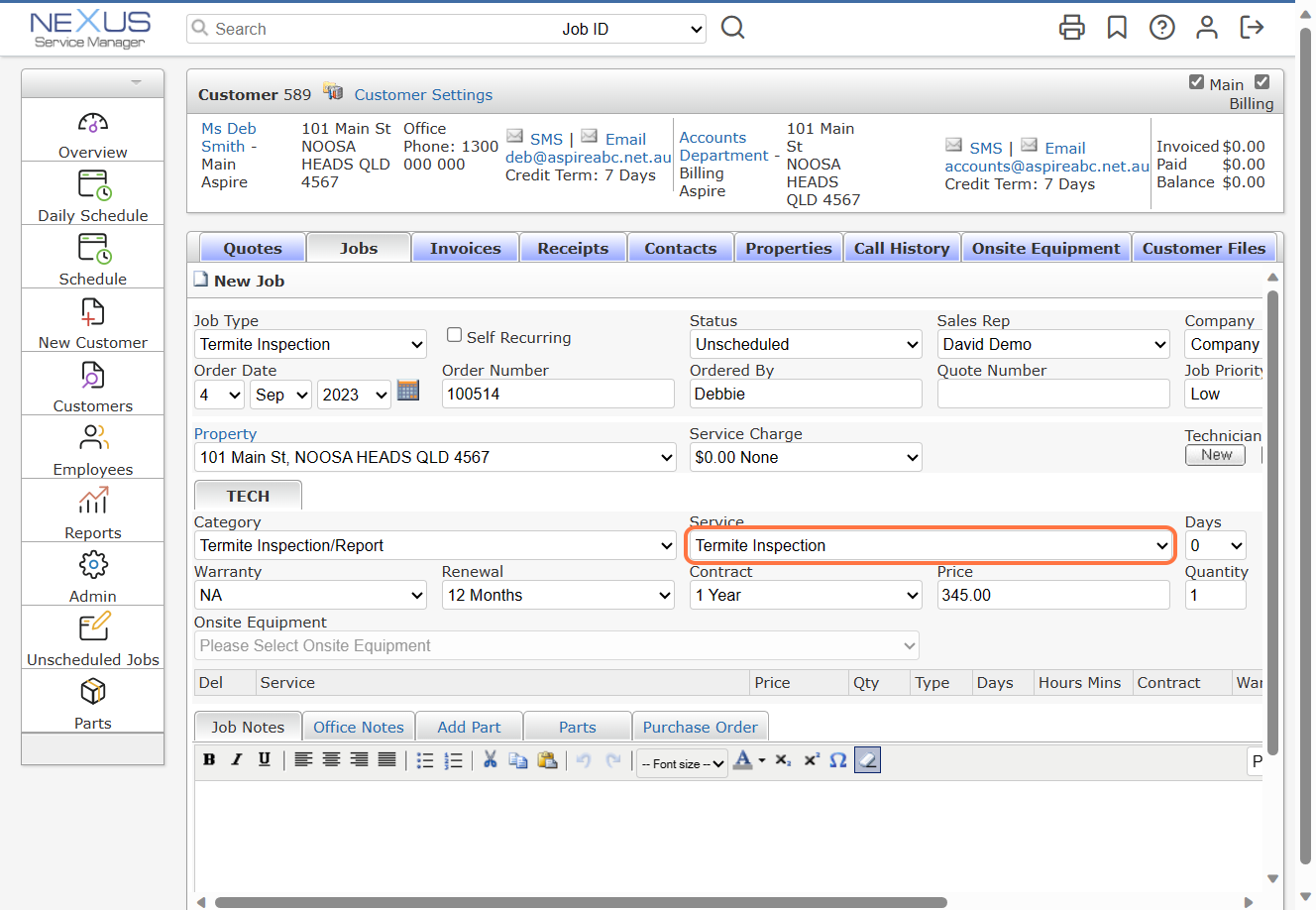Enable the Self Recurring checkbox
Viewport: 1316px width, 910px height.
coord(454,337)
